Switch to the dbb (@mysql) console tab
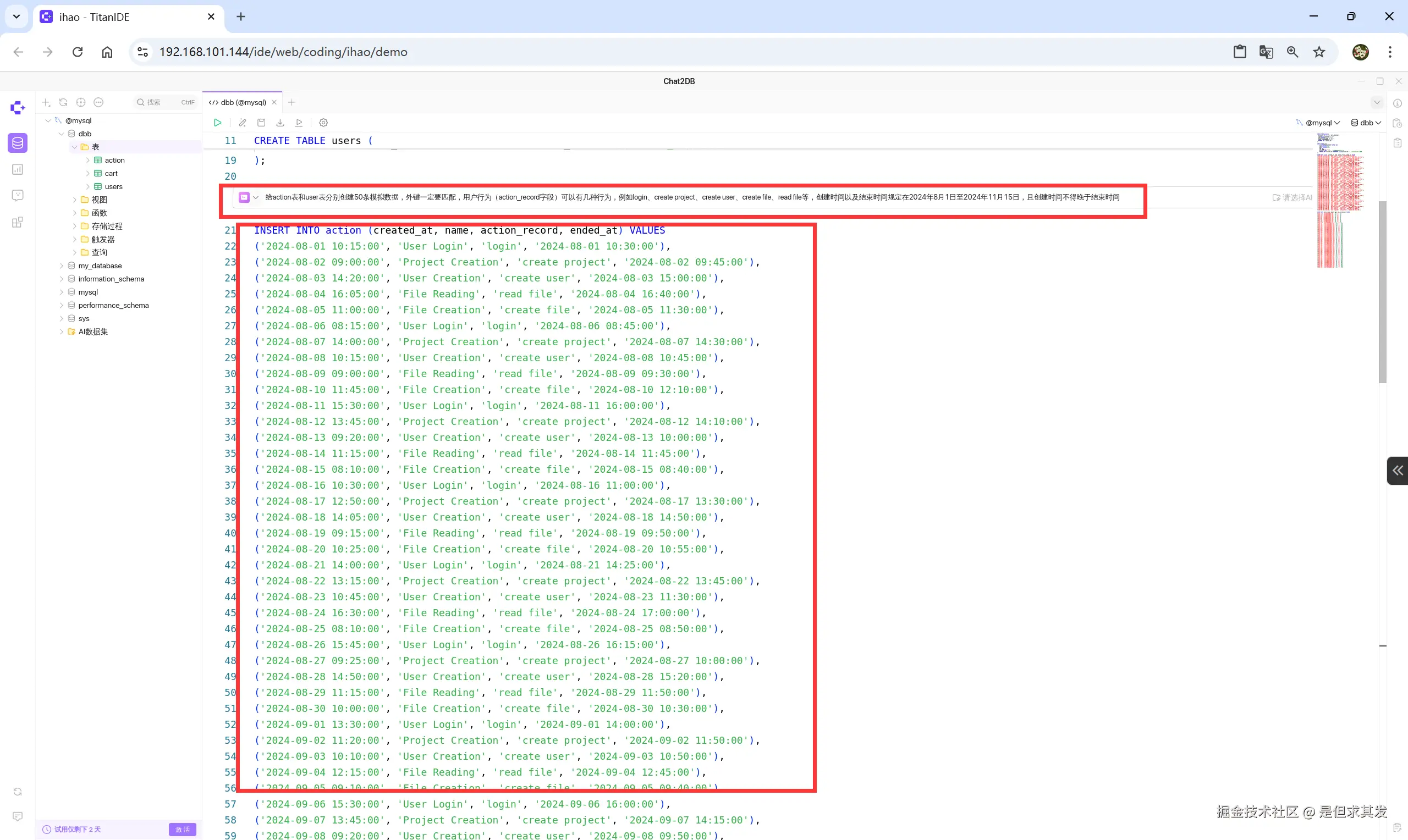1408x840 pixels. coord(243,102)
